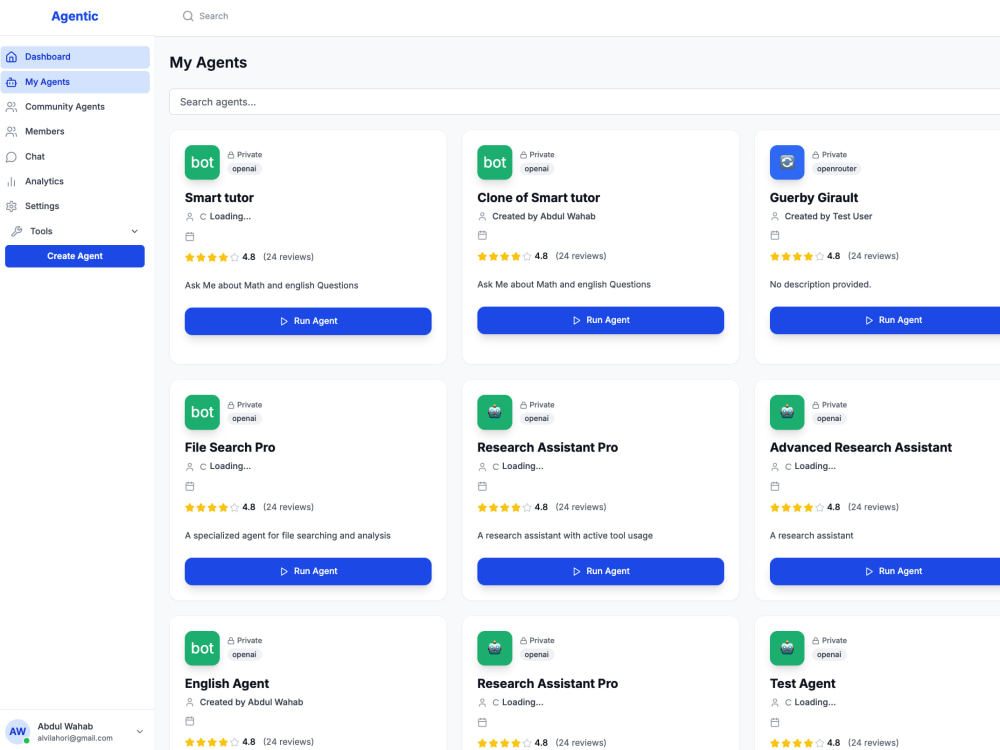Click Created by Test User text
The image size is (1000, 750).
coord(828,216)
